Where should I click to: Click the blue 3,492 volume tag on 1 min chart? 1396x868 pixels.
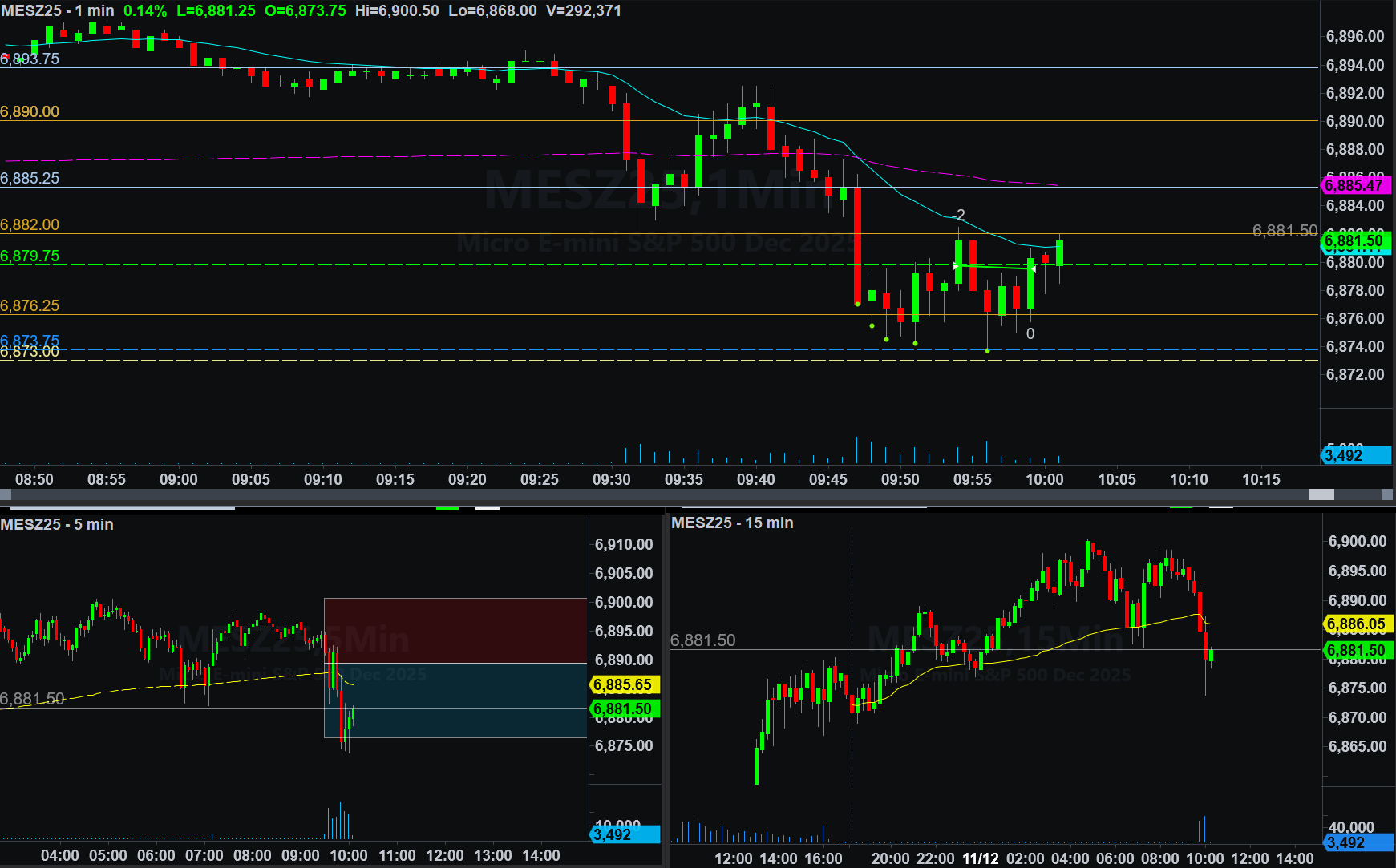pyautogui.click(x=1354, y=455)
